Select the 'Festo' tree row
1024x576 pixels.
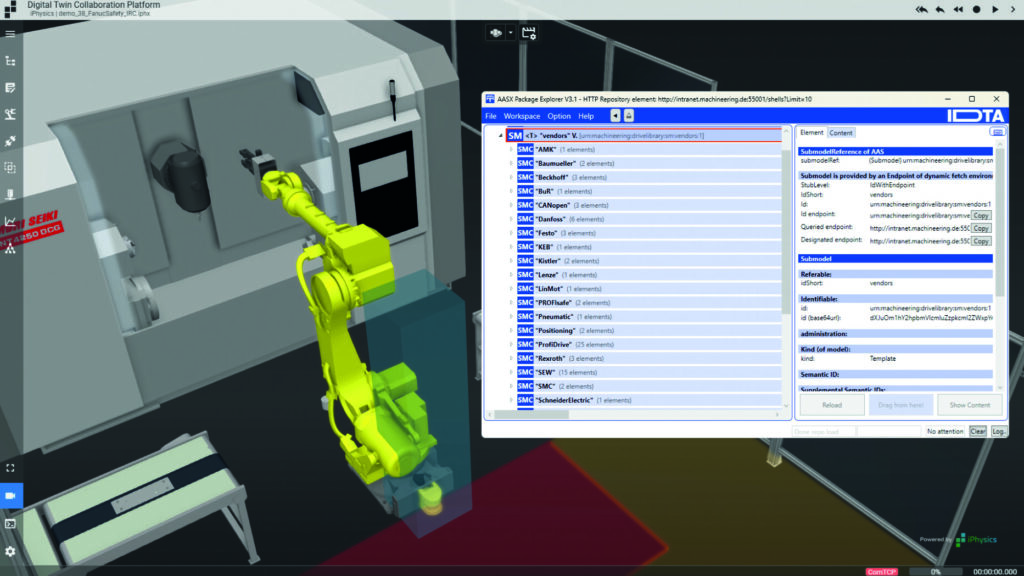648,233
